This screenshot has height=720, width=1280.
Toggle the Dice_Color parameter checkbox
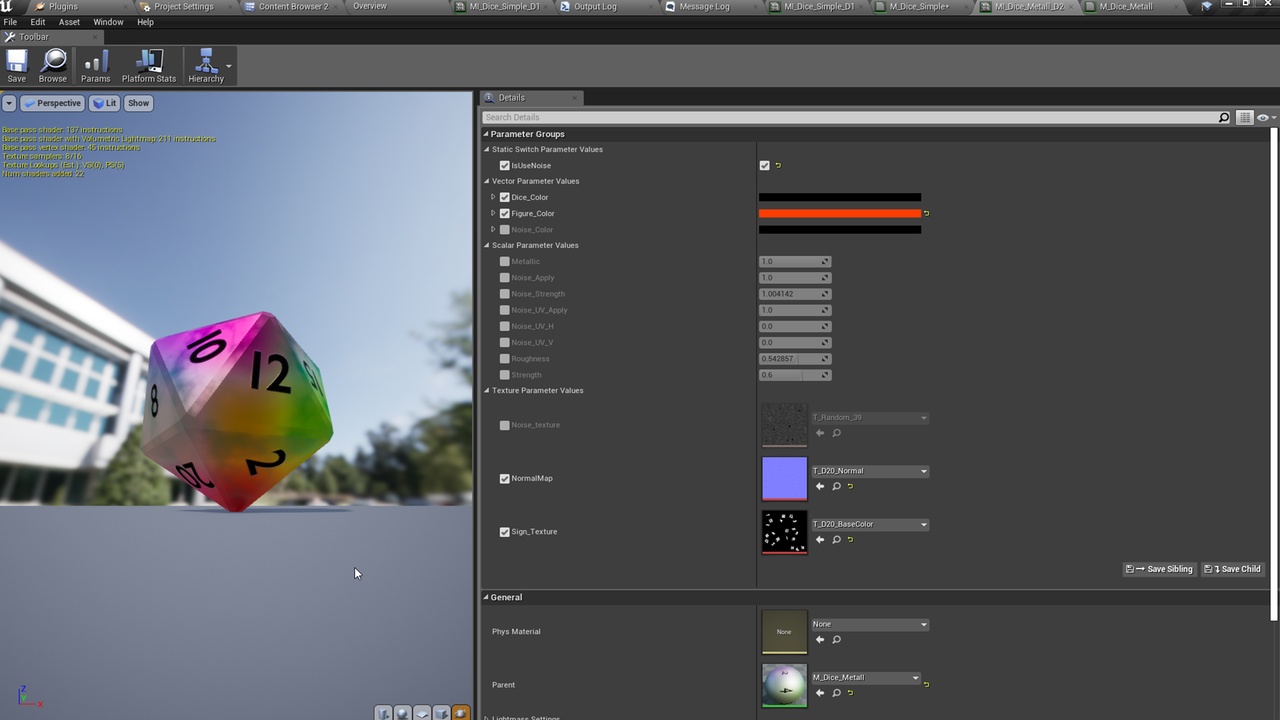[x=505, y=198]
